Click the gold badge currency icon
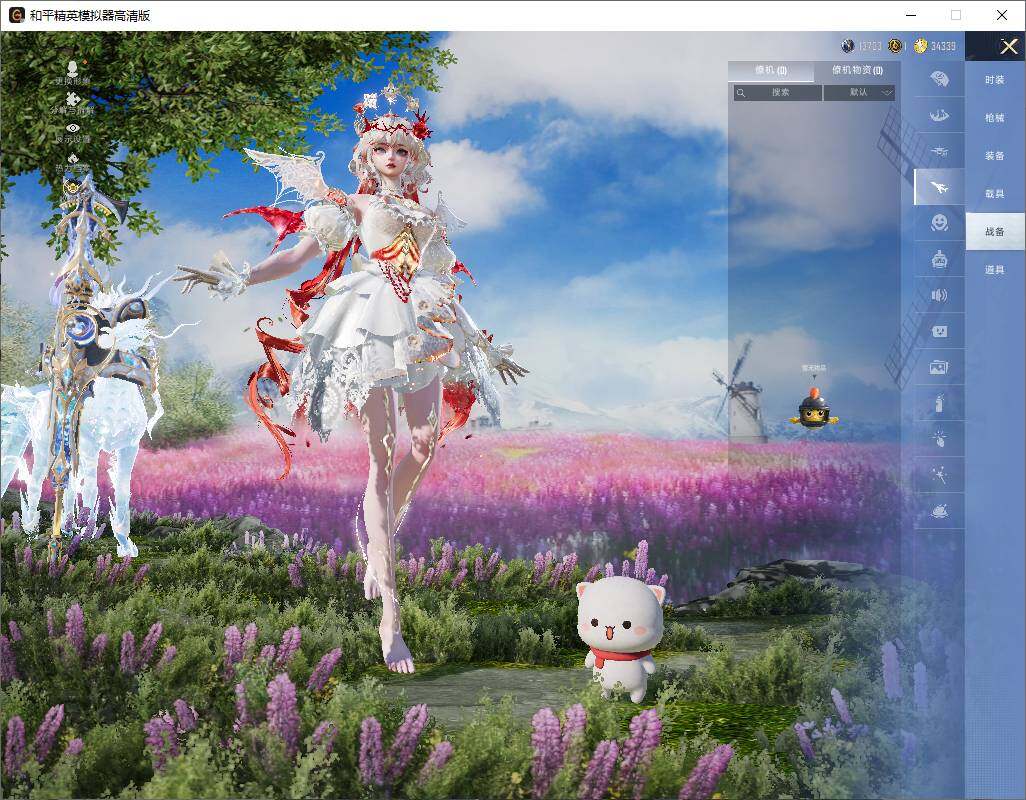The height and width of the screenshot is (800, 1026). [894, 46]
